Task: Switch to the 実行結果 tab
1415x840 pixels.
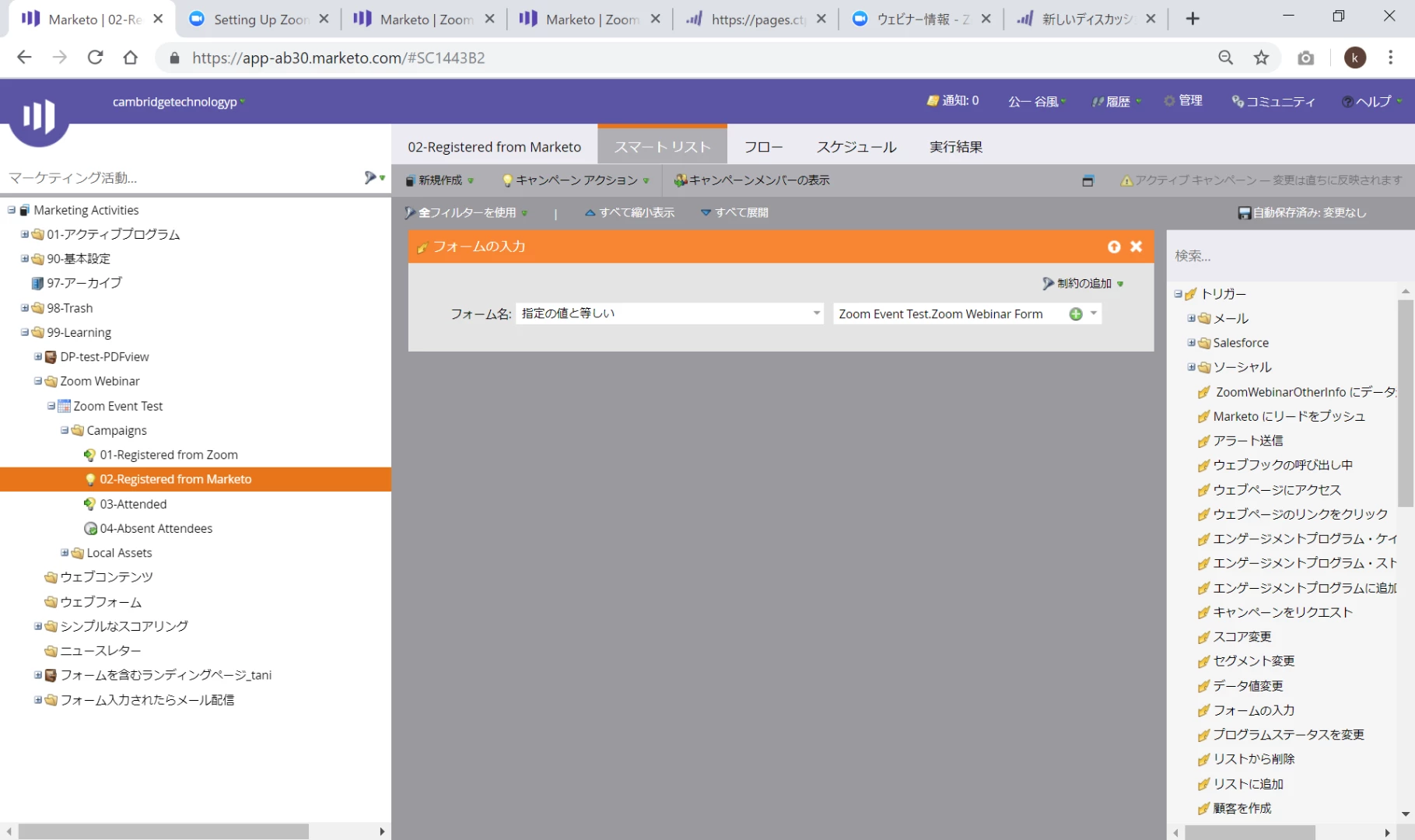Action: (956, 147)
